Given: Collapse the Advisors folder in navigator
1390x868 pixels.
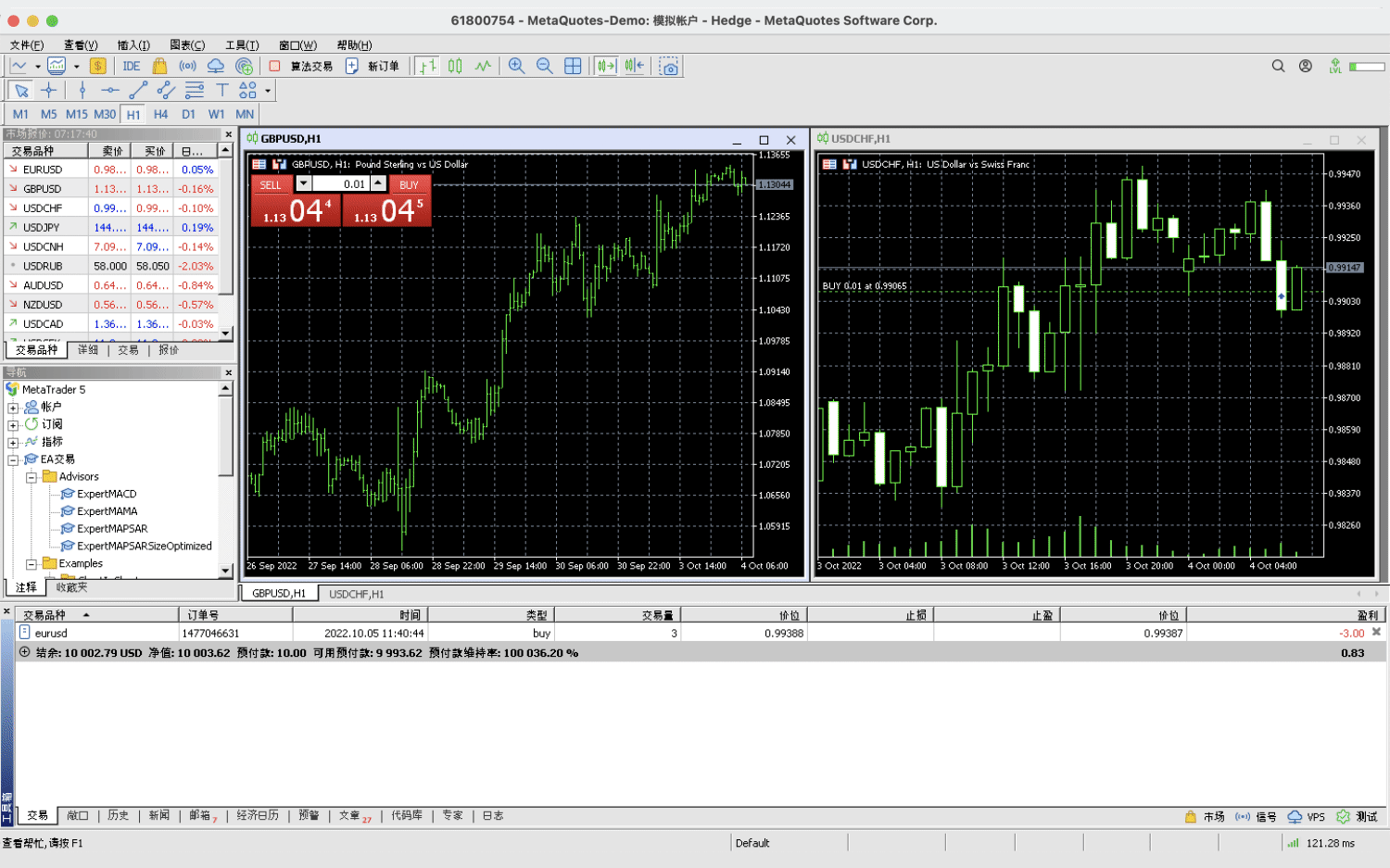Looking at the screenshot, I should 32,477.
